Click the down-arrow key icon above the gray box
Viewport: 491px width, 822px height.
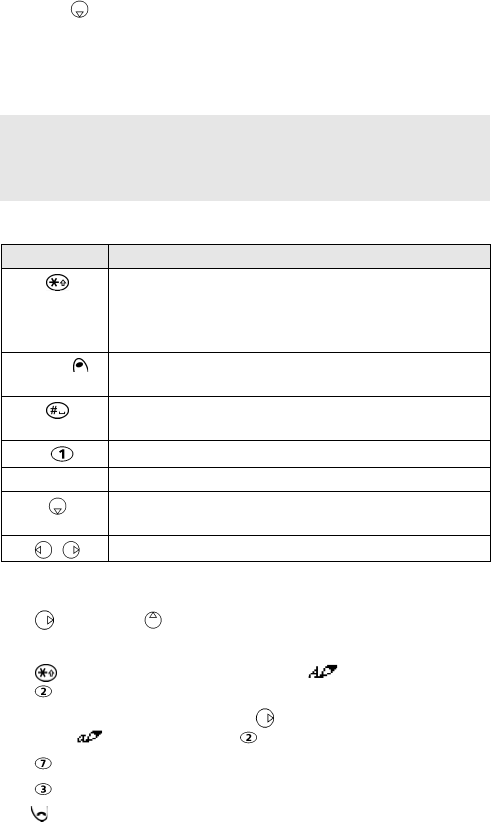click(80, 10)
